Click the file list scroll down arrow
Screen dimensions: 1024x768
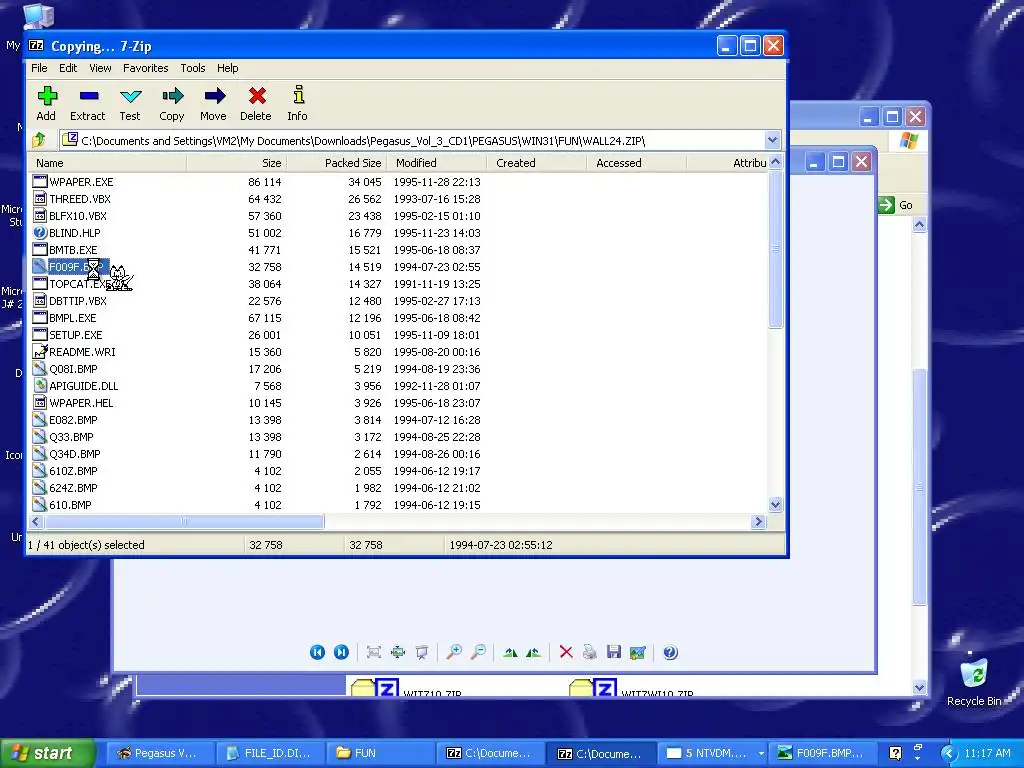pyautogui.click(x=775, y=504)
